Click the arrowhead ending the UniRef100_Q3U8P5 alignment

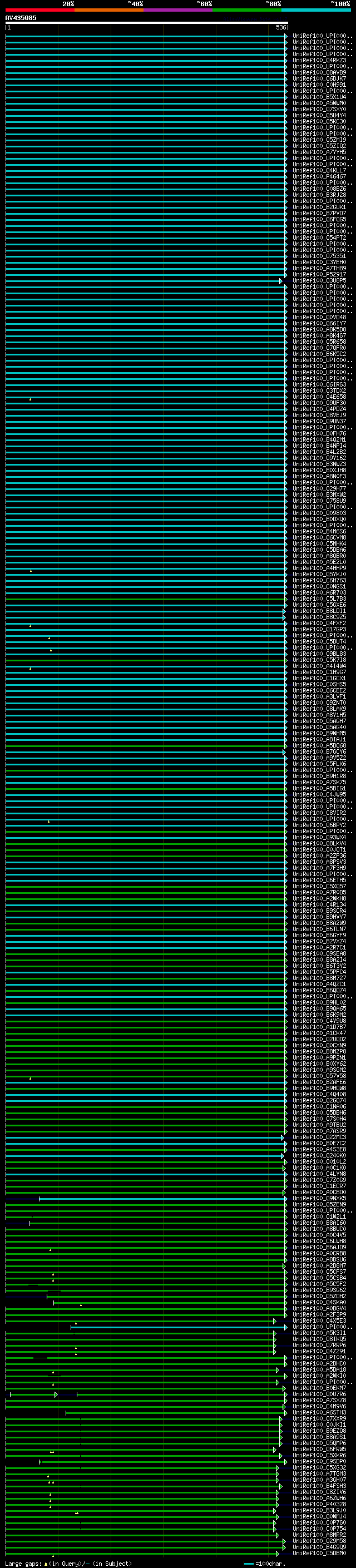280,280
